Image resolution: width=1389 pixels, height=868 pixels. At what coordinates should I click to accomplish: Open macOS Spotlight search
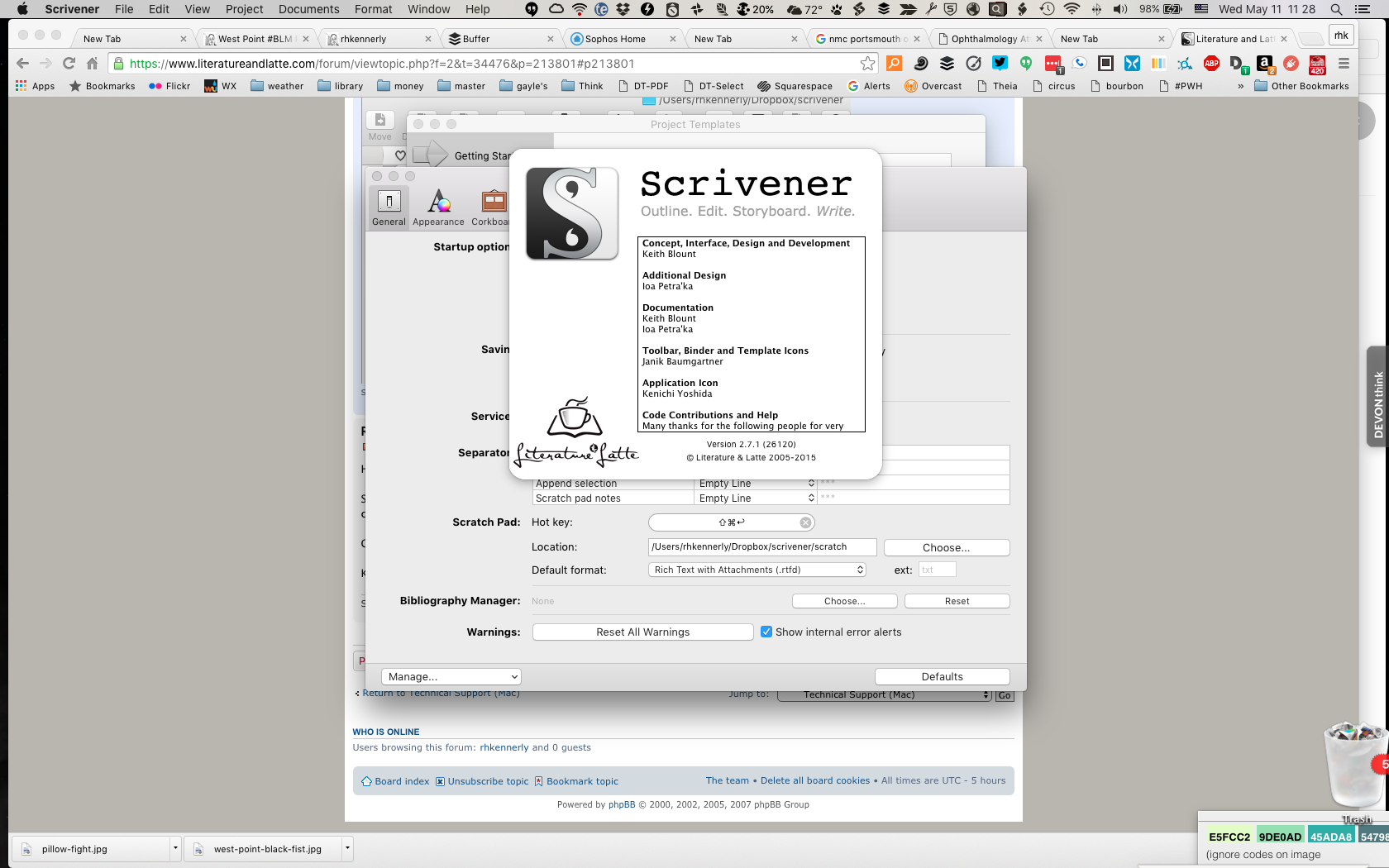point(1336,9)
